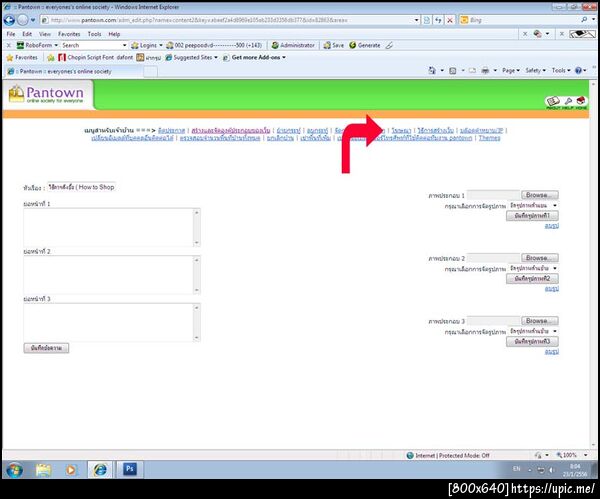This screenshot has width=600, height=499.
Task: Click save image 3 button
Action: (532, 341)
